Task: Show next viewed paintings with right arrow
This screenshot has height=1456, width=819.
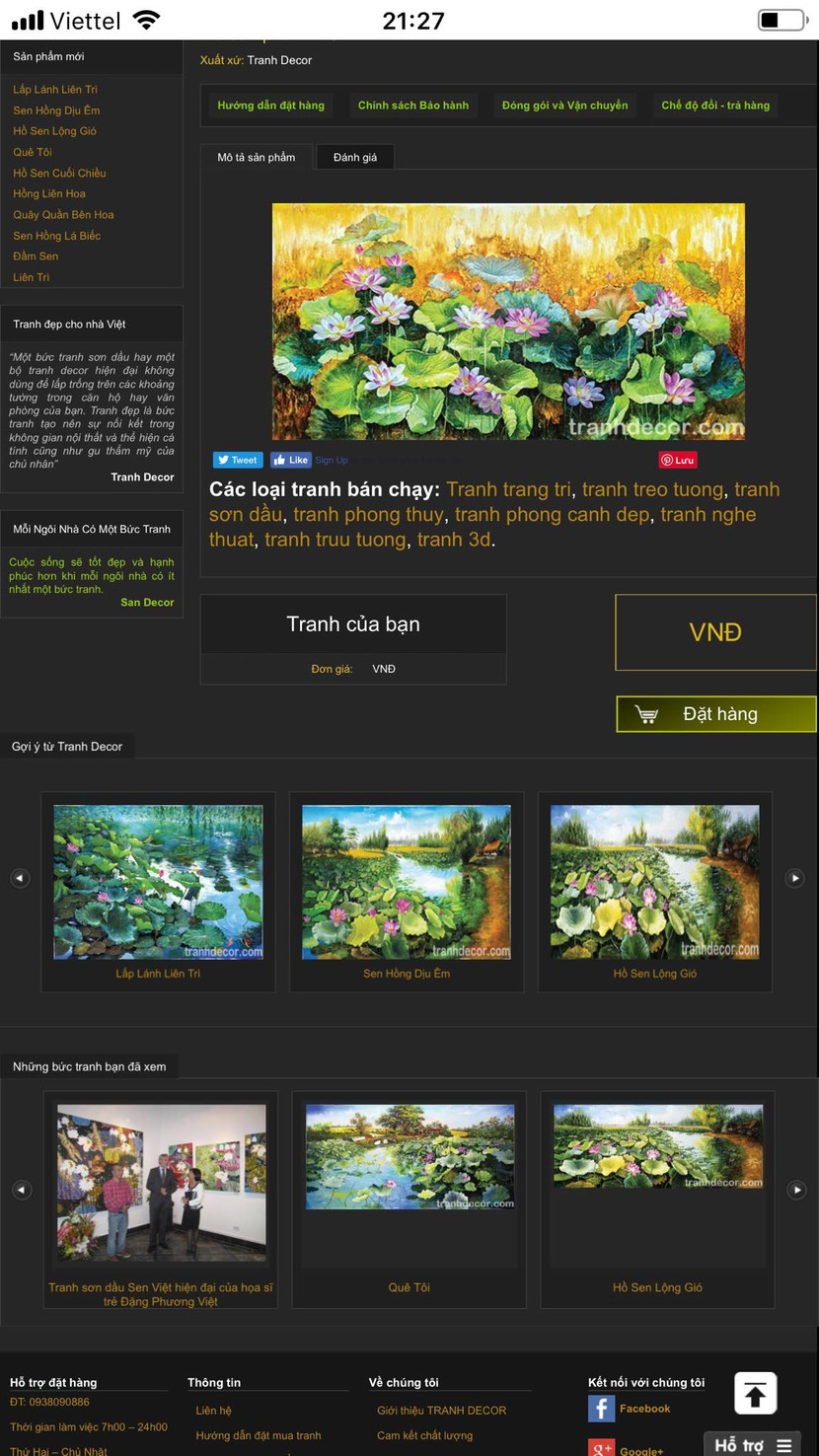Action: 796,1190
